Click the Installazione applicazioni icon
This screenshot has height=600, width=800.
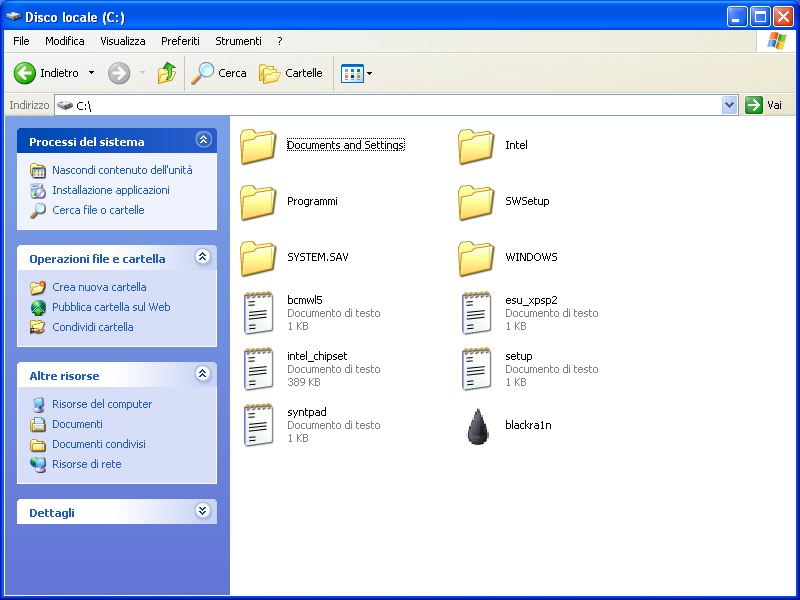tap(38, 190)
